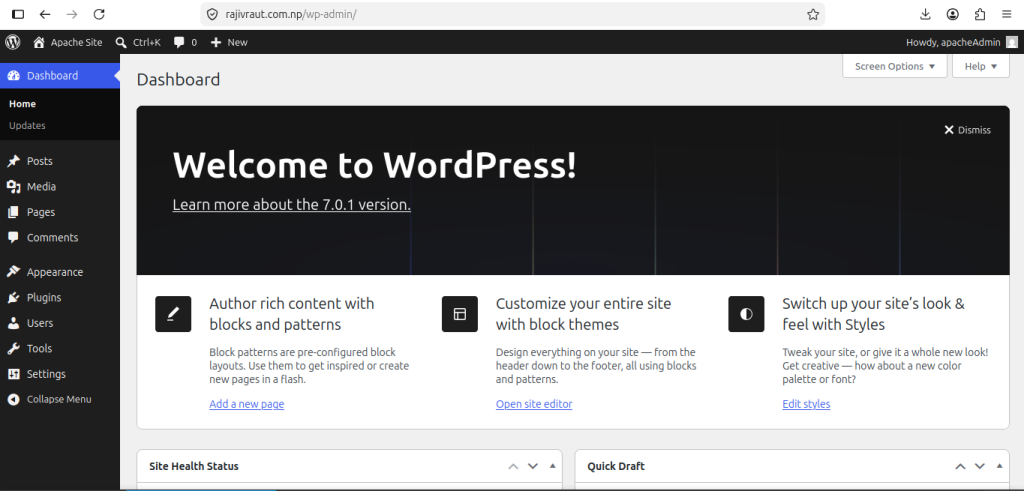Click the Users person icon
The height and width of the screenshot is (491, 1024).
coord(14,323)
